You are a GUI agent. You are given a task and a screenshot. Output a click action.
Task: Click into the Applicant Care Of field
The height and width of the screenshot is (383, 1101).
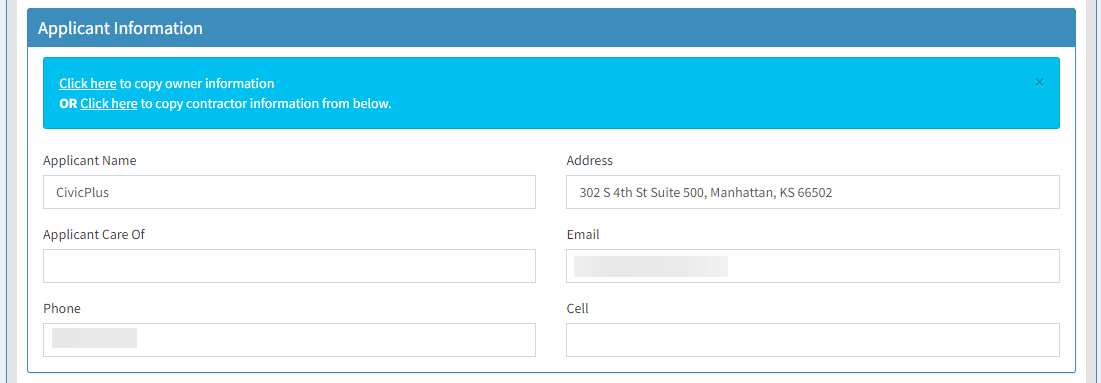click(x=289, y=266)
